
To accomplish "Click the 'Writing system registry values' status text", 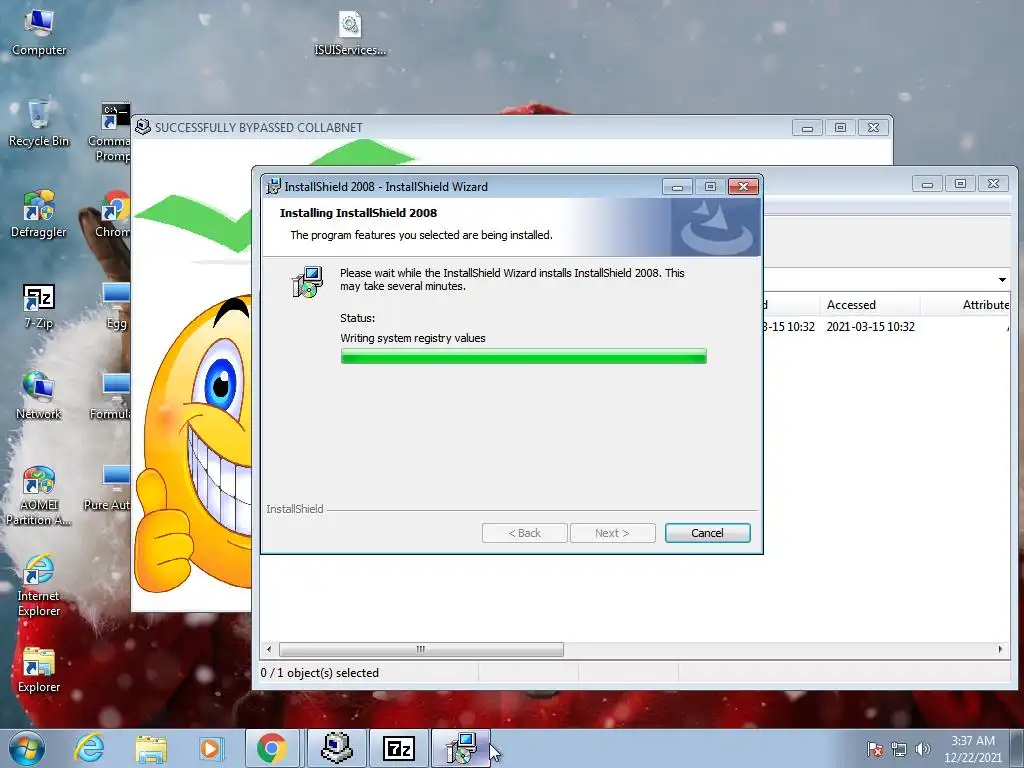I will click(413, 338).
